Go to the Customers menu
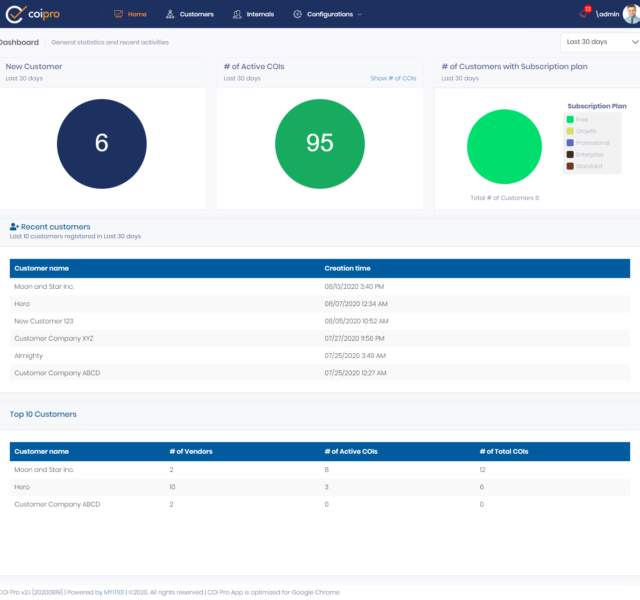The height and width of the screenshot is (600, 640). (196, 14)
